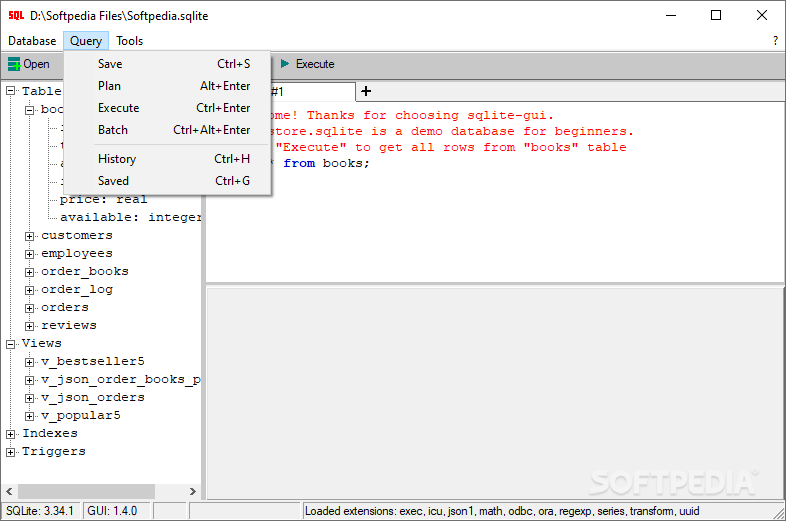Click the tree scrollbar right arrow

[192, 491]
